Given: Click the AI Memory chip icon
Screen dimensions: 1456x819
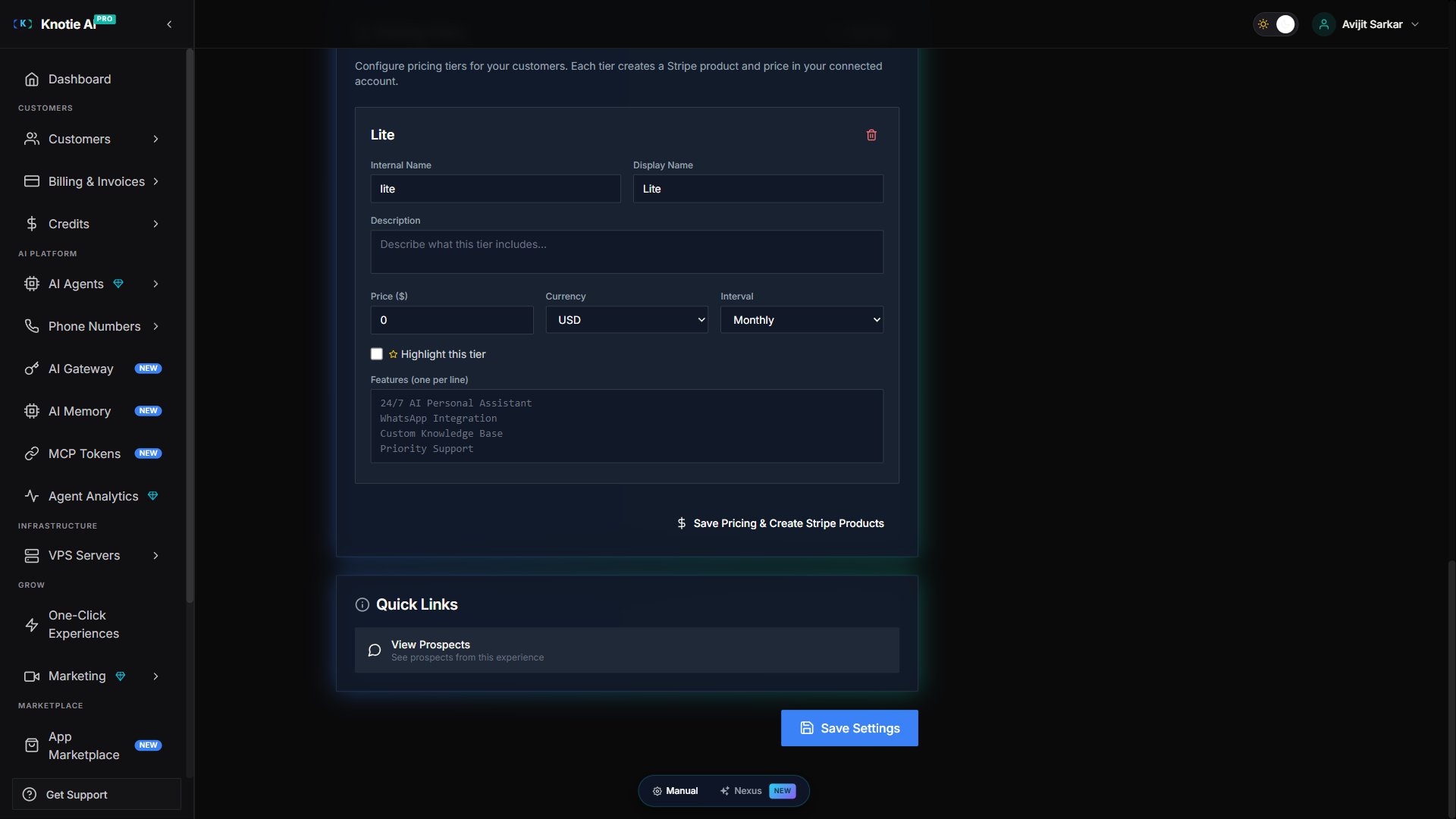Looking at the screenshot, I should click(x=32, y=411).
